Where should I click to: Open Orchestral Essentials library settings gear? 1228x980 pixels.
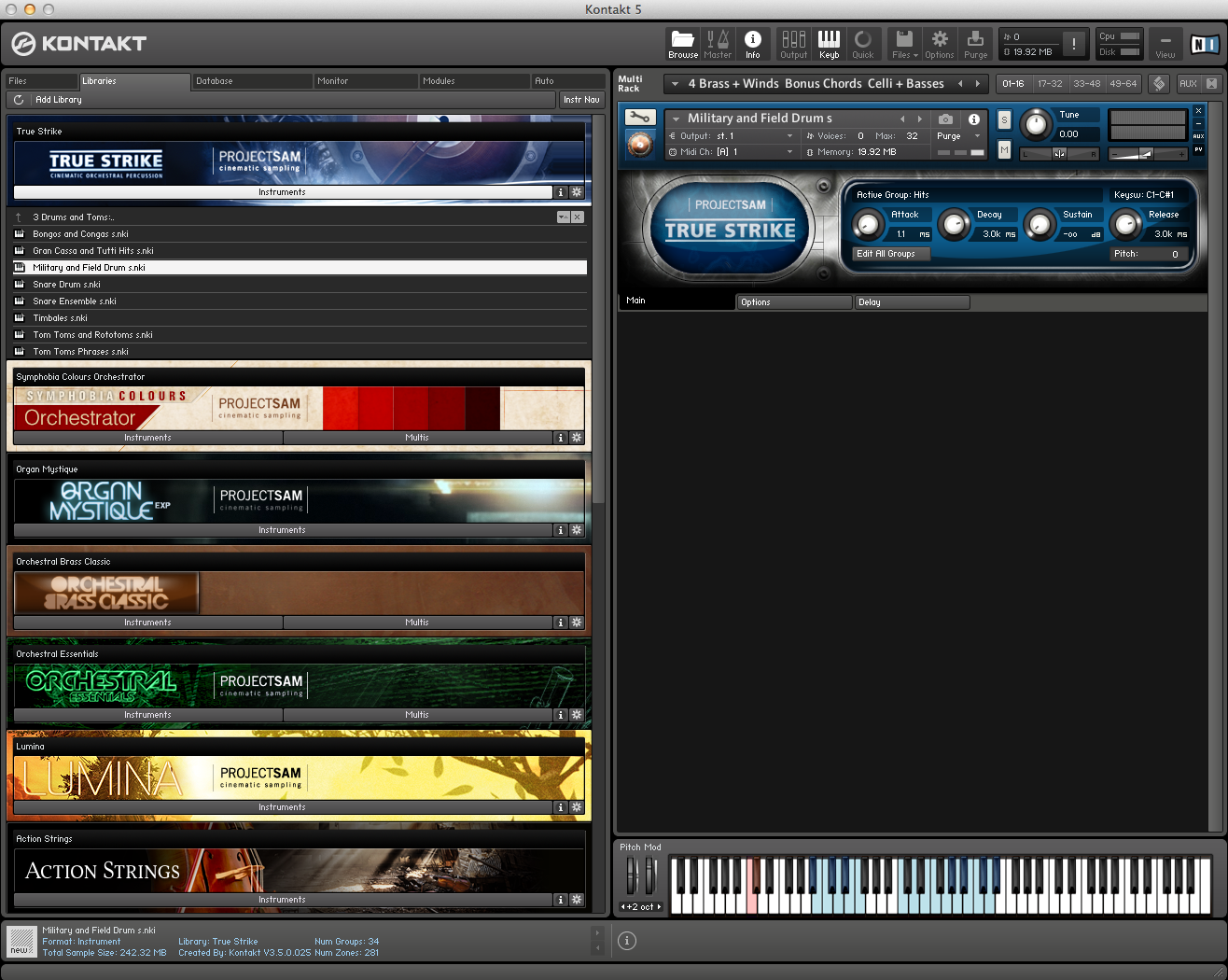(577, 715)
